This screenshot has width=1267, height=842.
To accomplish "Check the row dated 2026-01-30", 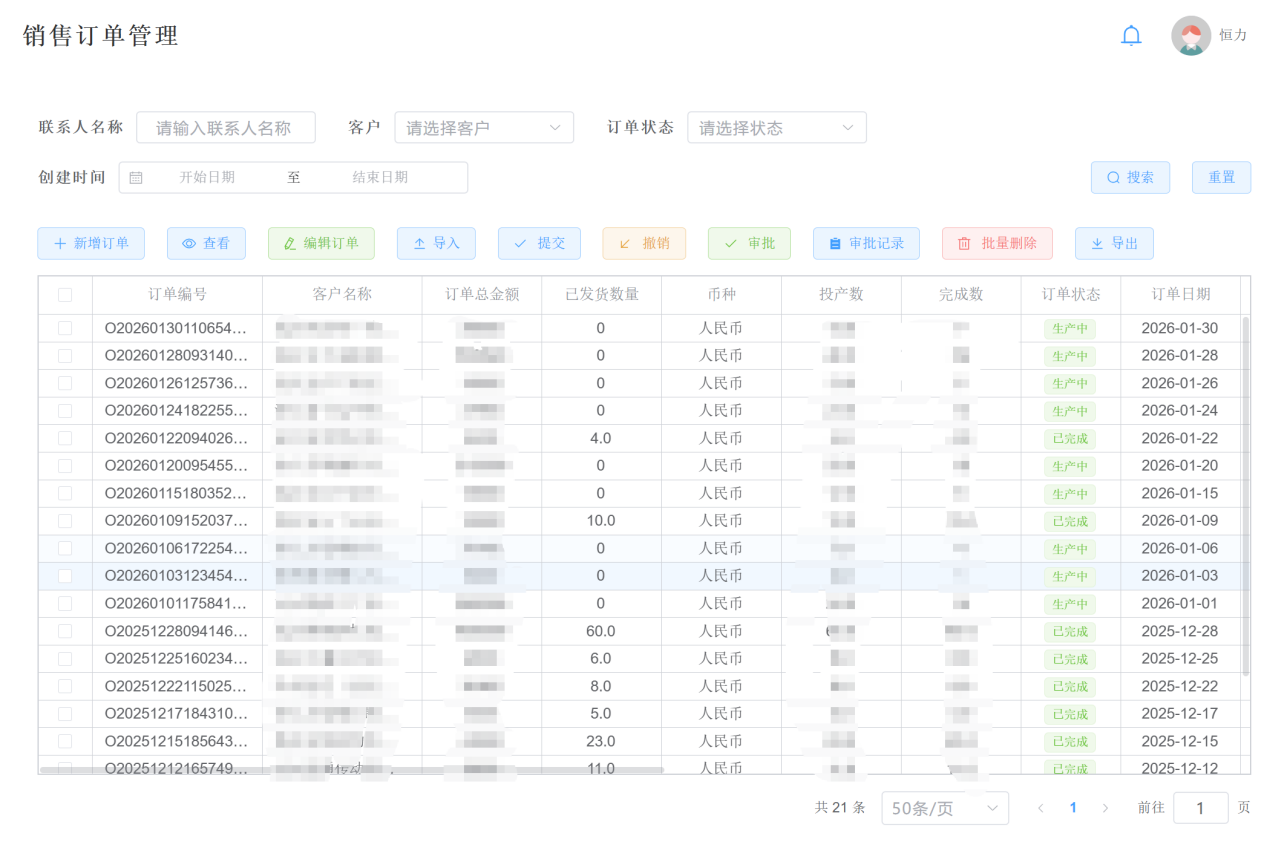I will pos(65,329).
